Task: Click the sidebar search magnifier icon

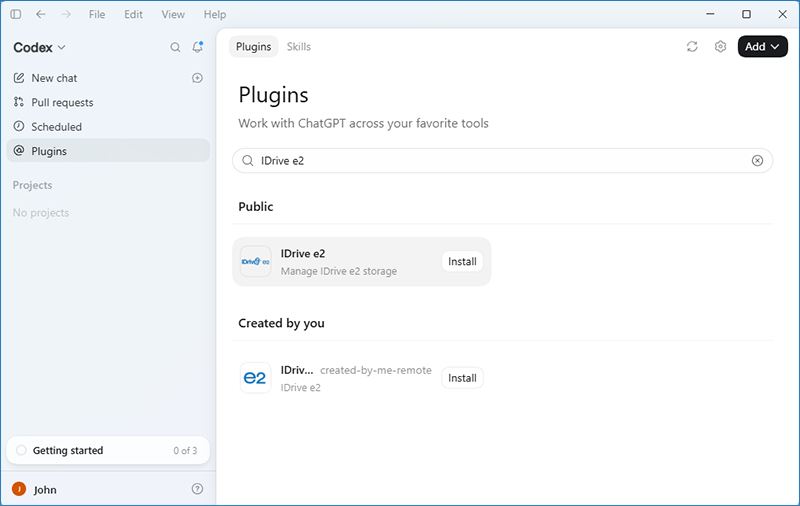Action: point(175,47)
